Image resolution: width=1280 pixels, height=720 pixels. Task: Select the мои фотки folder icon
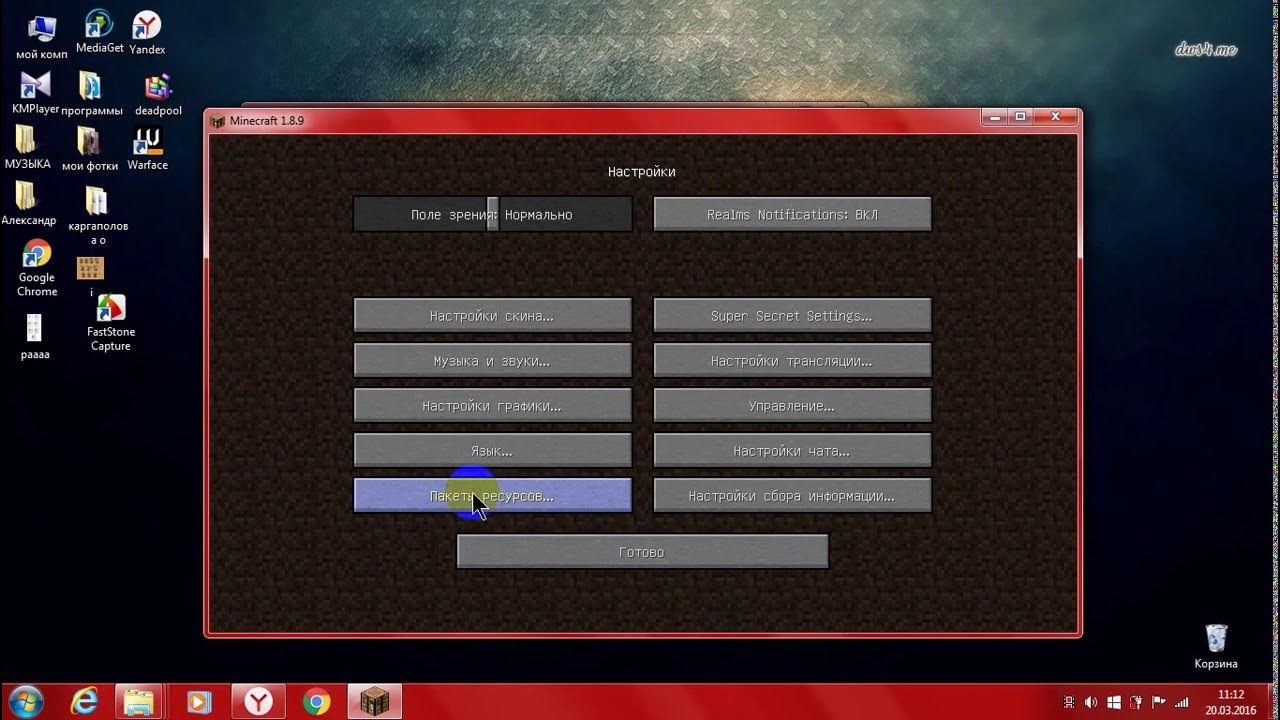click(x=90, y=149)
